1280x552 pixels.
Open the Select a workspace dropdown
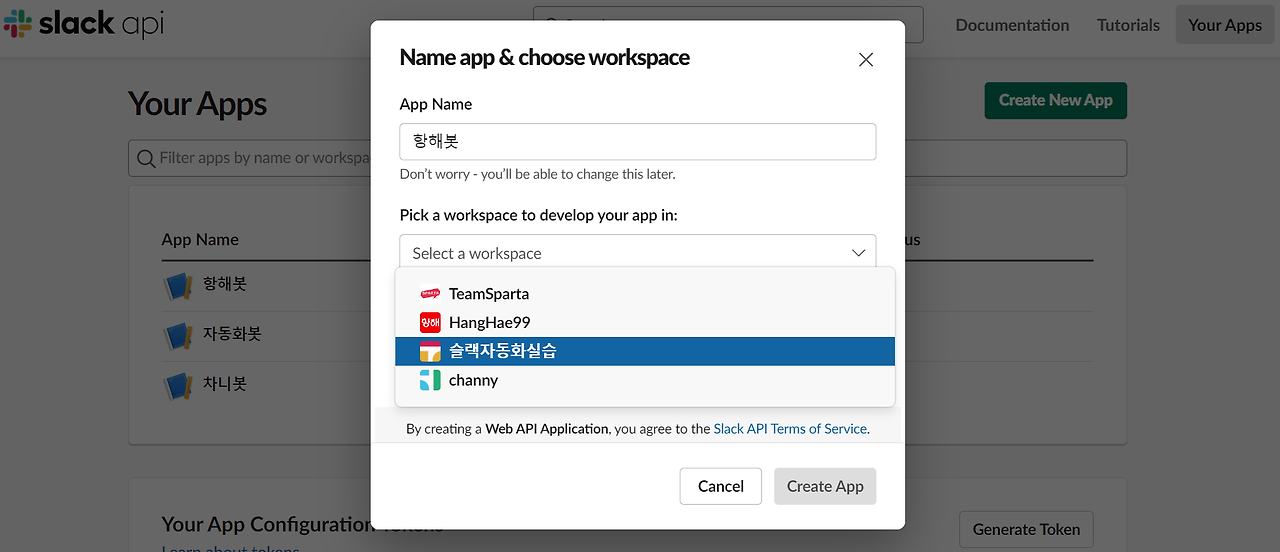638,253
